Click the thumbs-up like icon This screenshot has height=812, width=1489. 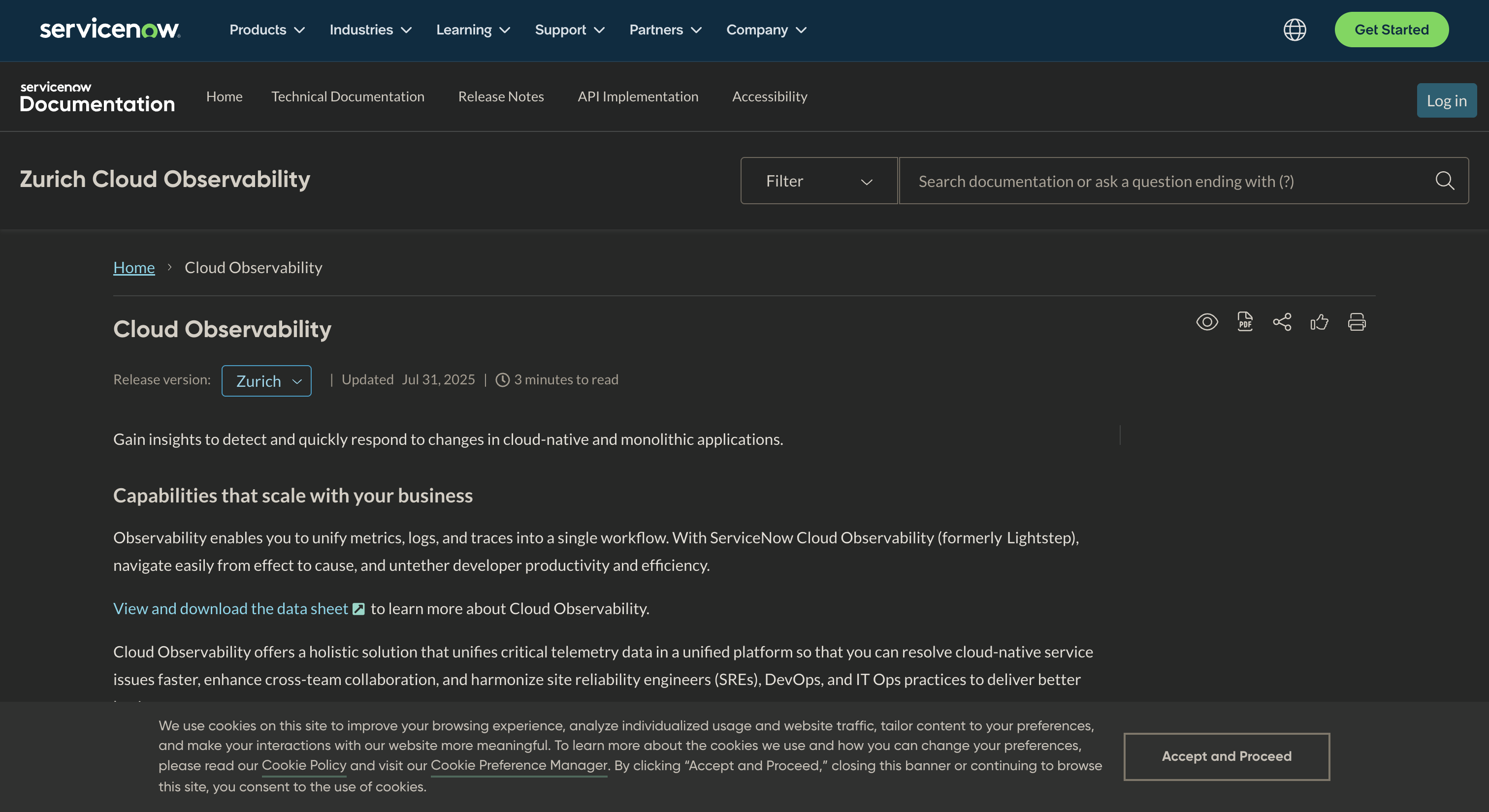(1319, 322)
